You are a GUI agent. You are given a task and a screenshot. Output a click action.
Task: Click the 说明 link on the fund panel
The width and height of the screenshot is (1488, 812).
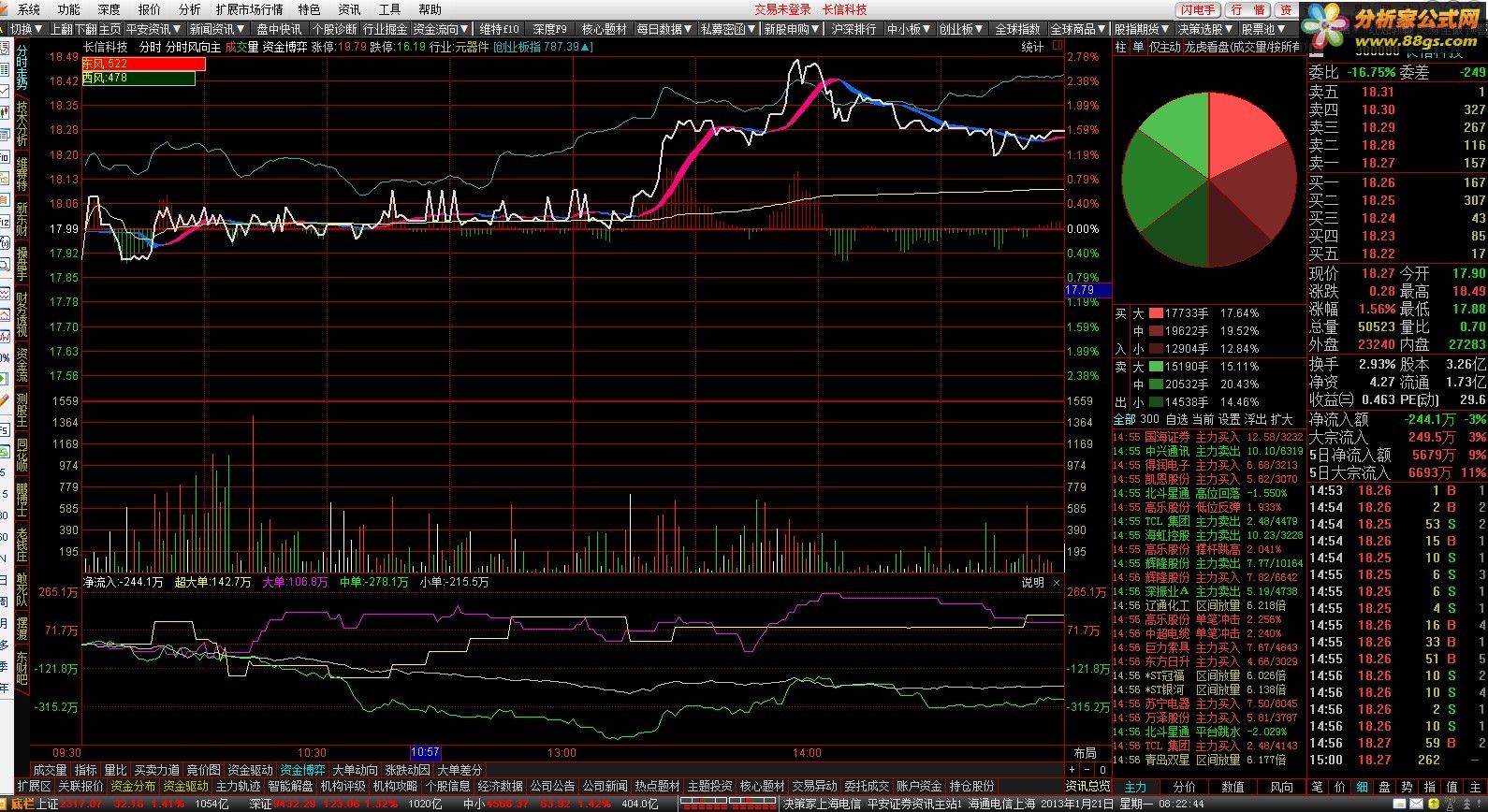[1032, 582]
